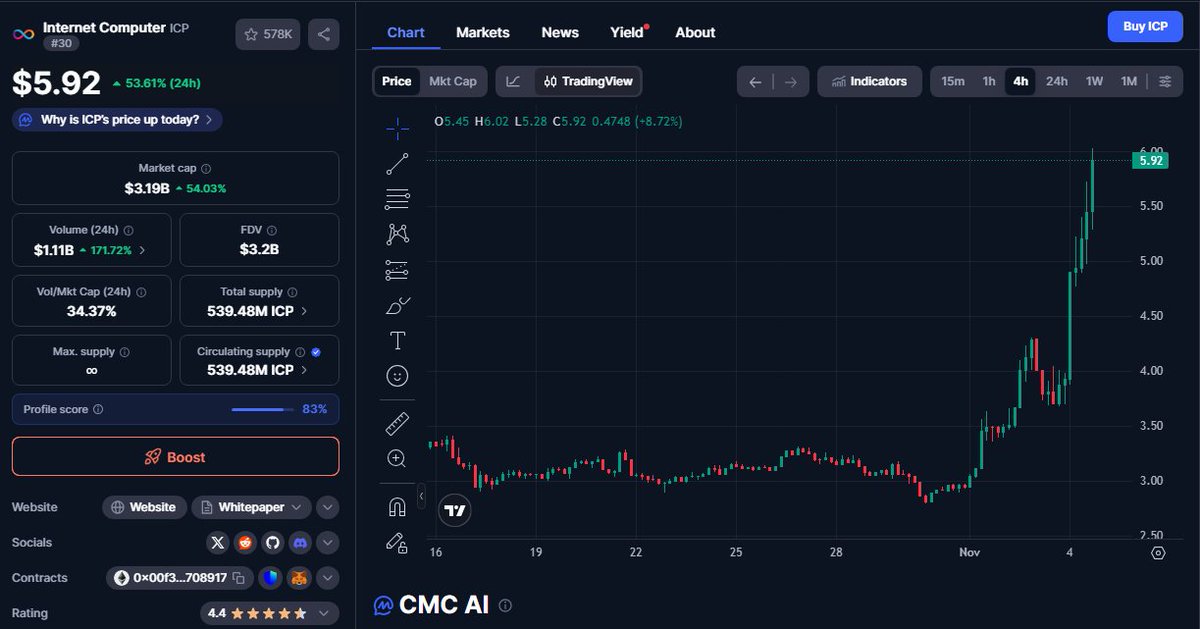Open the X social link
This screenshot has height=629, width=1200.
click(218, 543)
